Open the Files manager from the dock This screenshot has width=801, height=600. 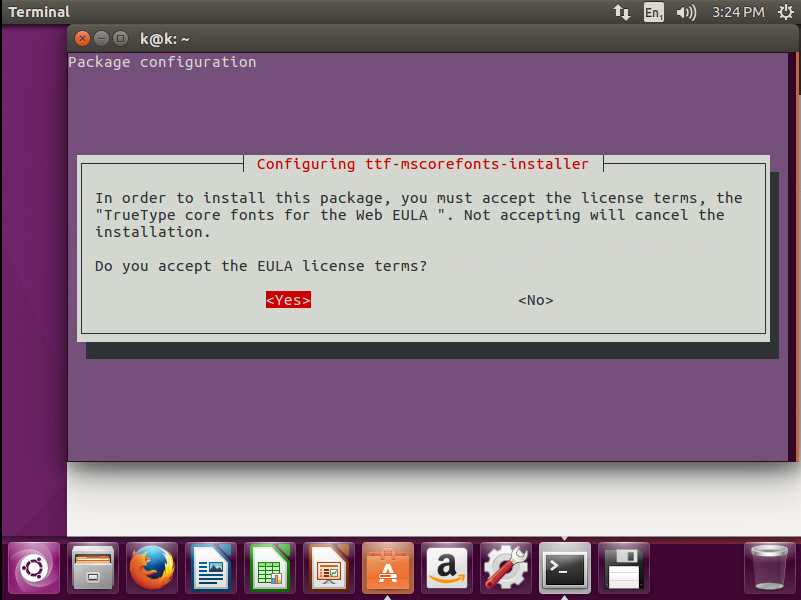click(x=93, y=567)
